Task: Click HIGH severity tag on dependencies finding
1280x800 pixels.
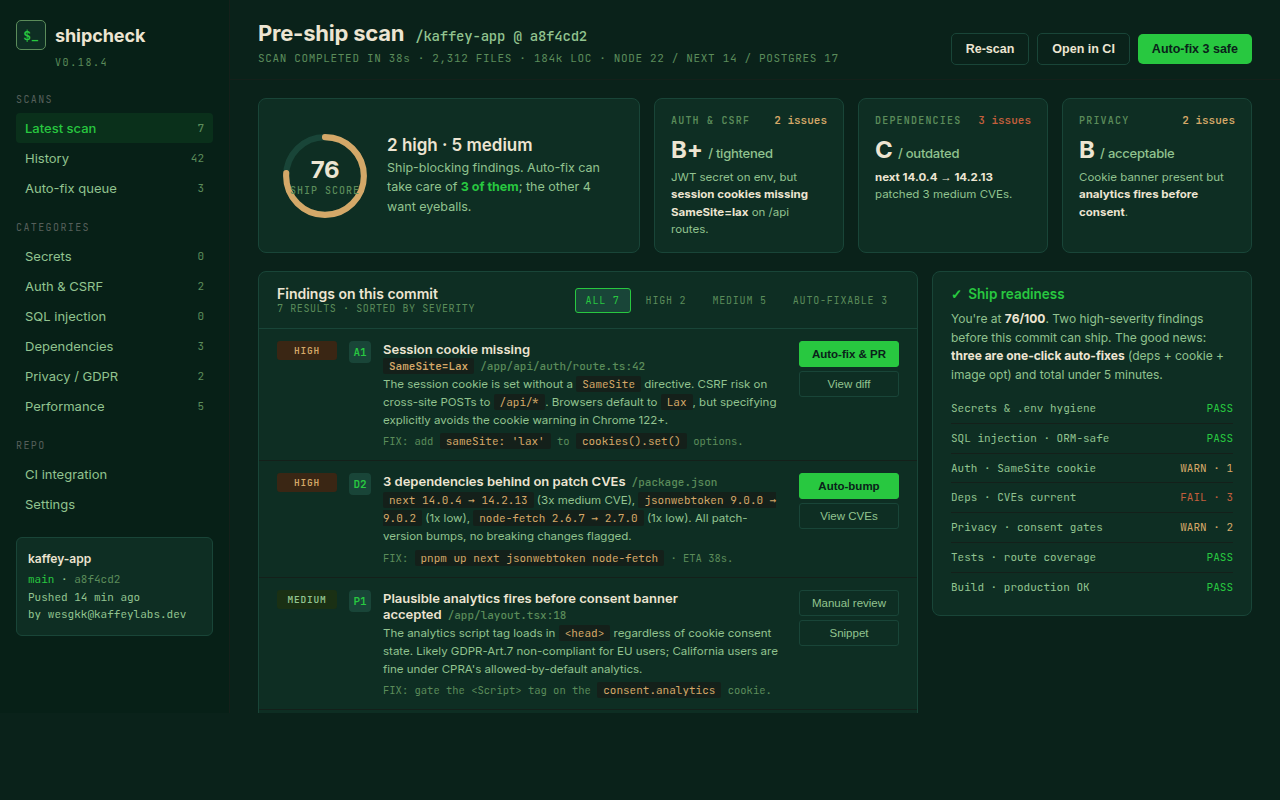Action: coord(307,483)
